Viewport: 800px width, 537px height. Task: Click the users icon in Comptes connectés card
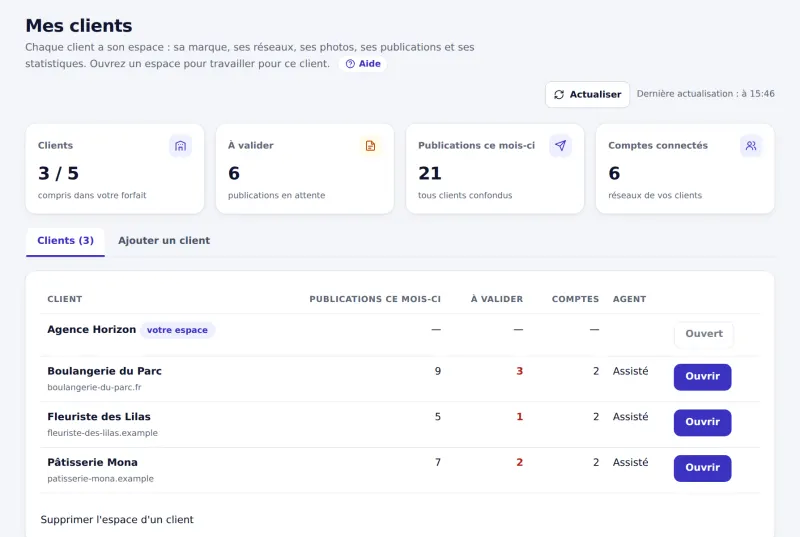pos(751,146)
